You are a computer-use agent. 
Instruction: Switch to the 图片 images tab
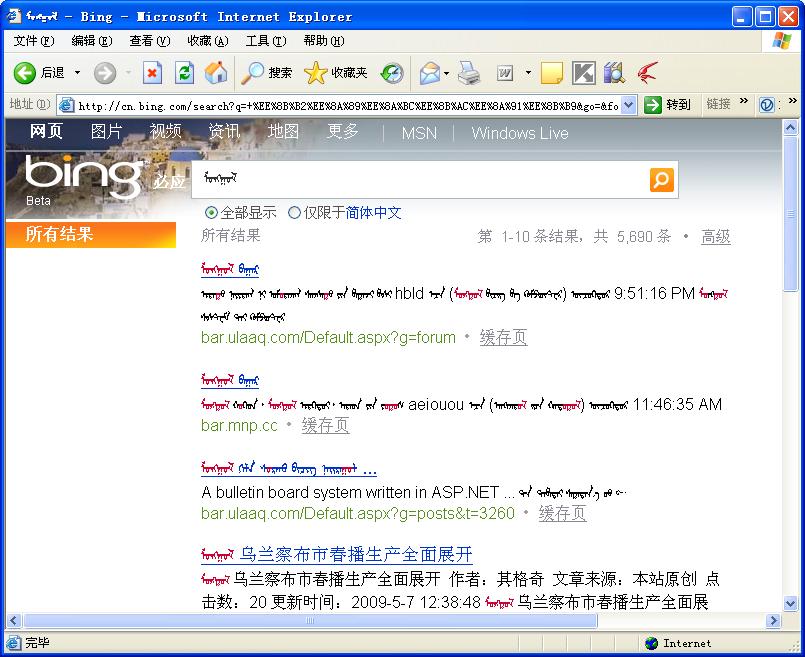106,131
